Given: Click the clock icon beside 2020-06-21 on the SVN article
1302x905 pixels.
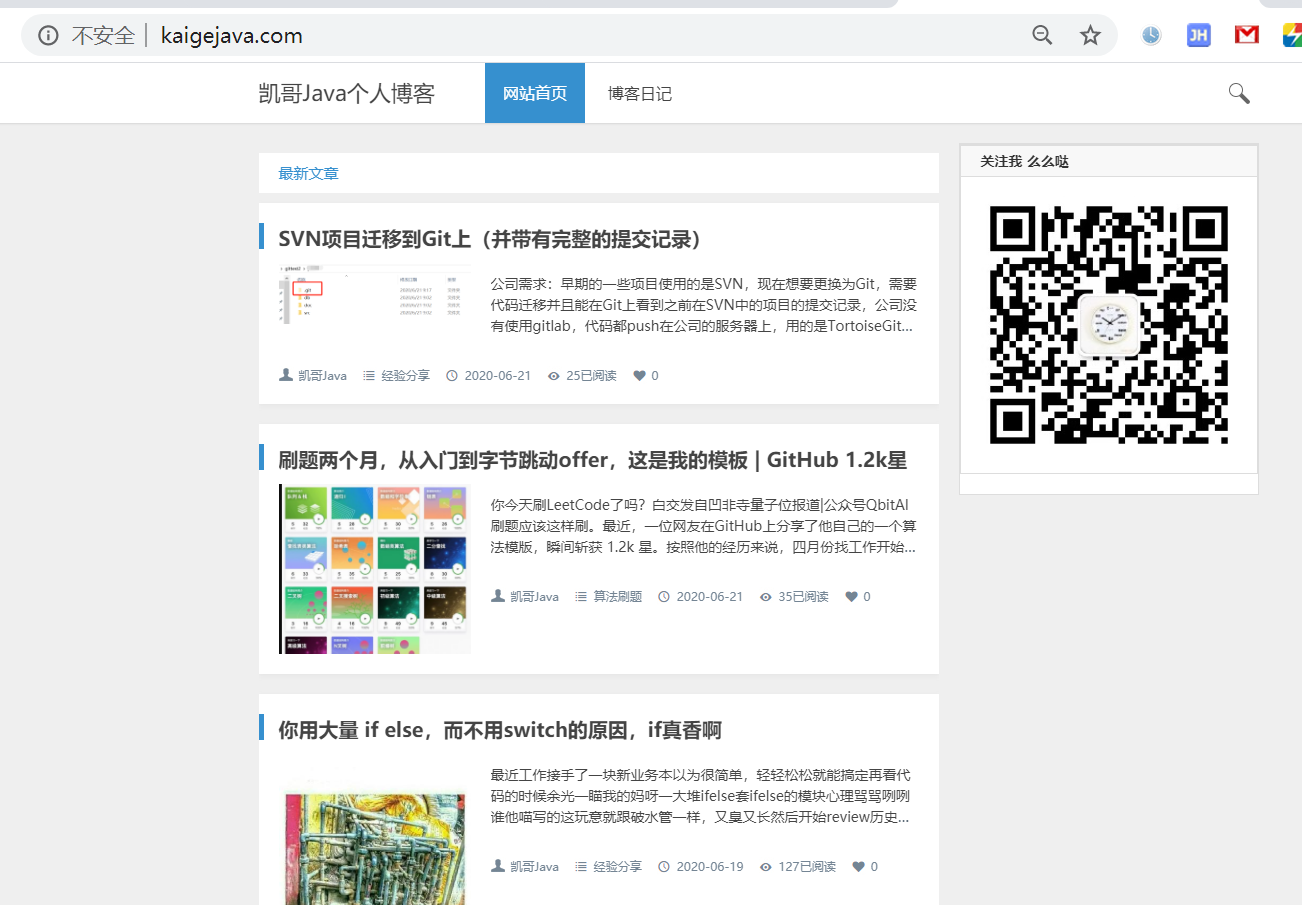Looking at the screenshot, I should click(451, 376).
